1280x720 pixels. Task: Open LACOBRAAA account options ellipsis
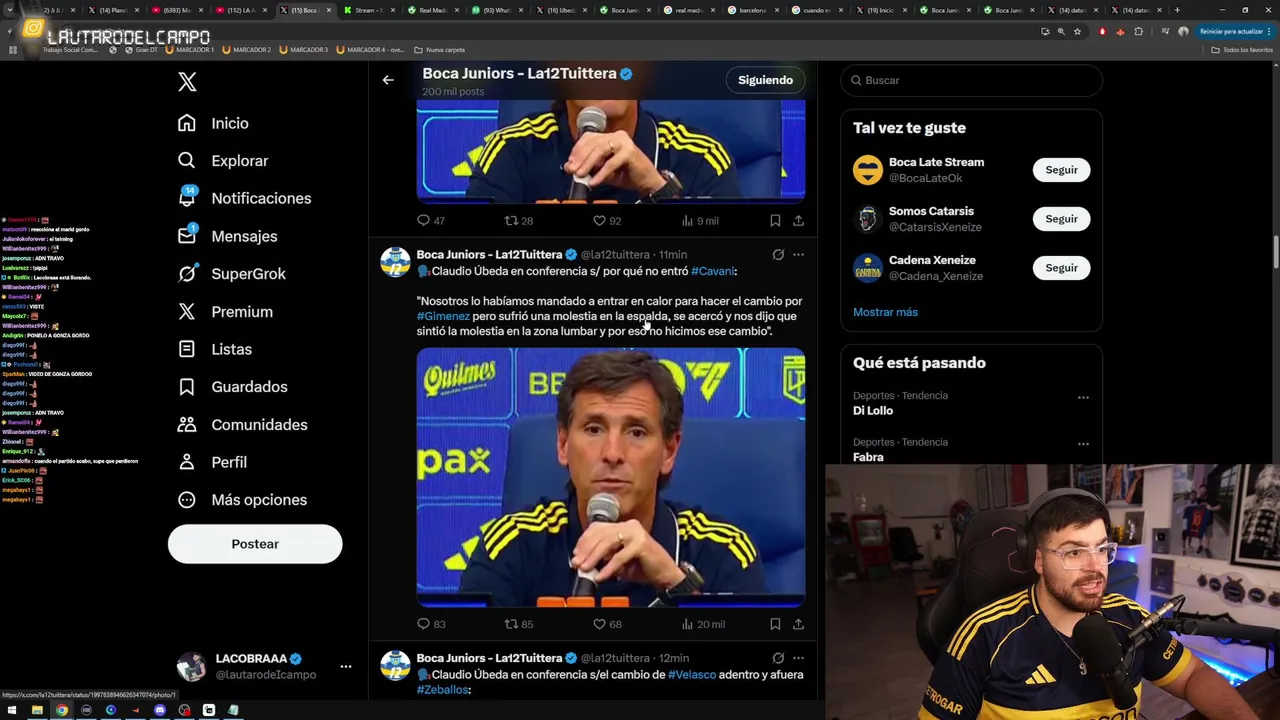click(x=346, y=666)
